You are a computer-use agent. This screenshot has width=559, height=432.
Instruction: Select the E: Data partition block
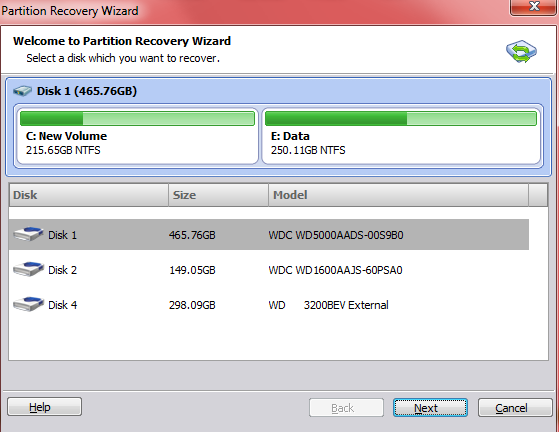(401, 136)
